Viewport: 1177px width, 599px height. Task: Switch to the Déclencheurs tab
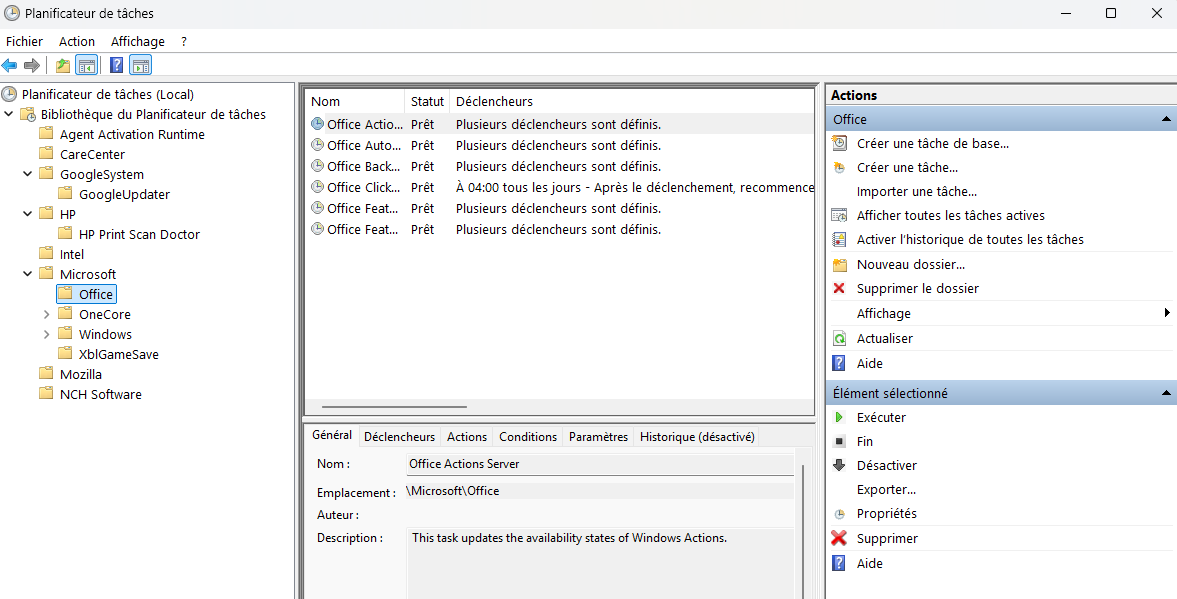pos(399,437)
